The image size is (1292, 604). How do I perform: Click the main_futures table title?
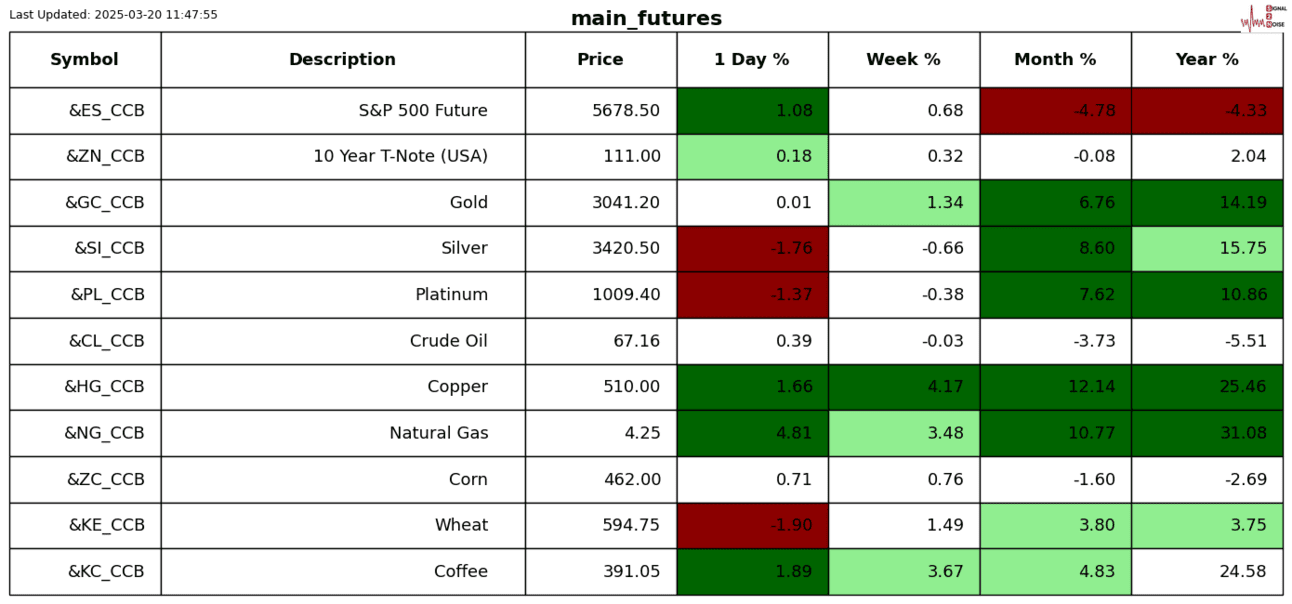tap(646, 19)
